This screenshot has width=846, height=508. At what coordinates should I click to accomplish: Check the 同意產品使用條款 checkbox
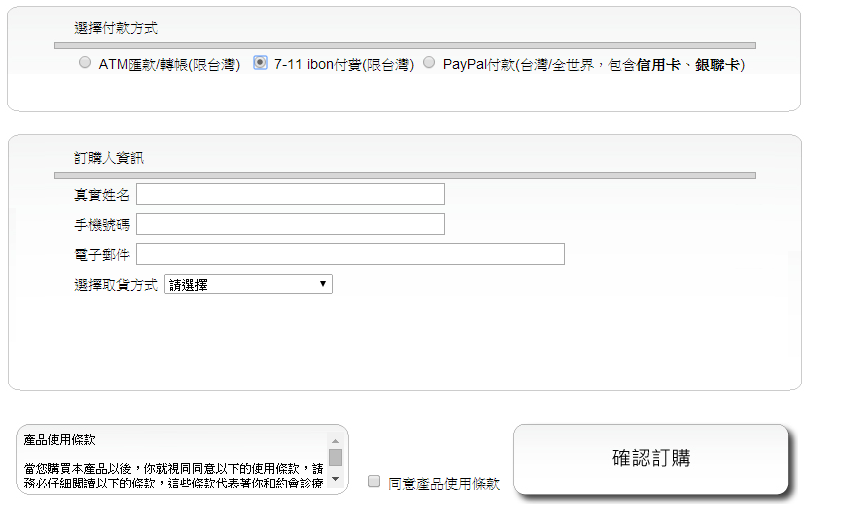374,482
